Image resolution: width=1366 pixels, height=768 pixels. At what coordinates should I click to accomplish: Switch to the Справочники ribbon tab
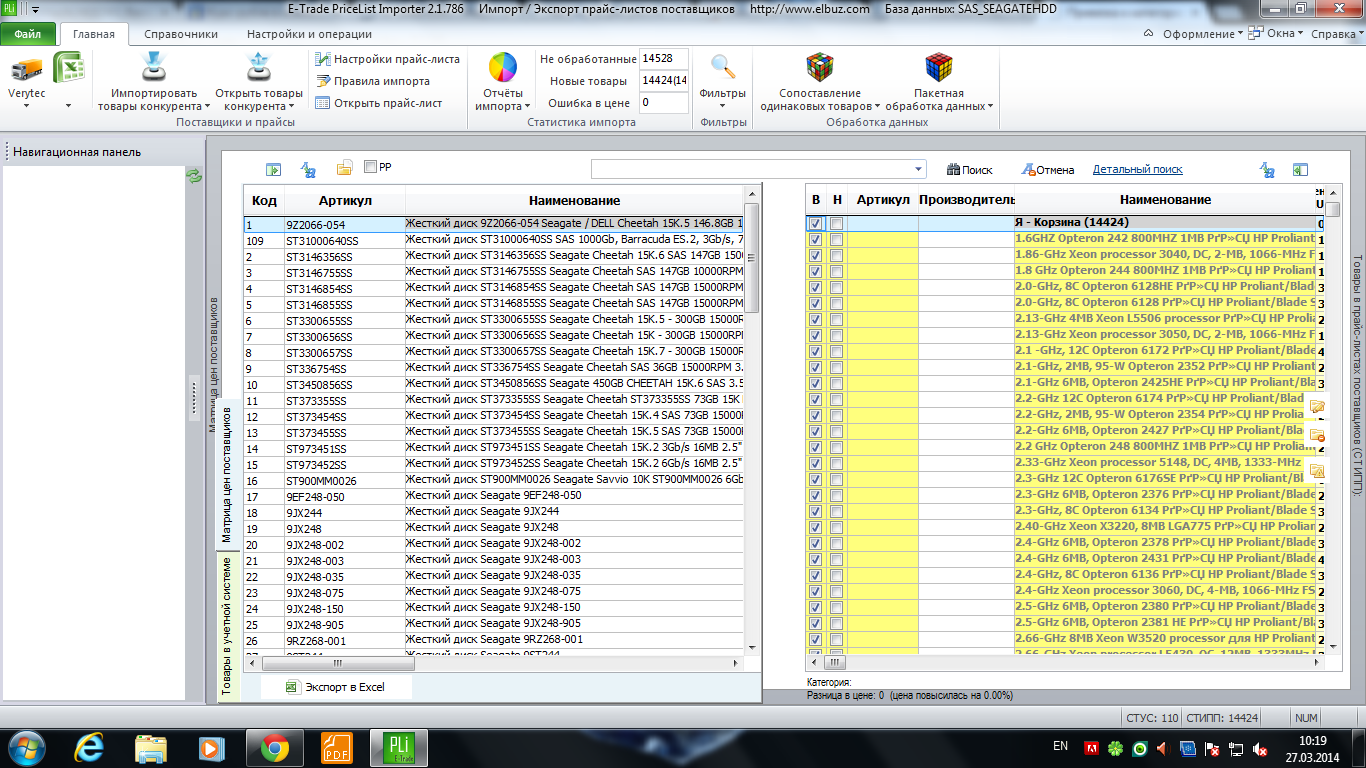tap(181, 34)
